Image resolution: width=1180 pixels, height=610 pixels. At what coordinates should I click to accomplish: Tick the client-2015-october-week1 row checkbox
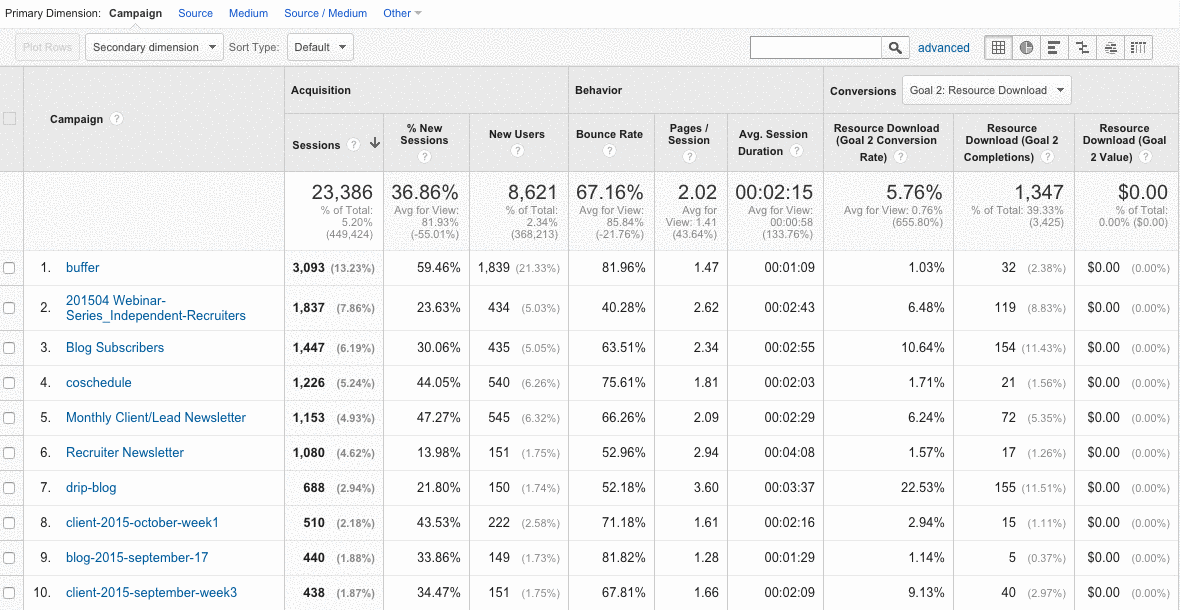click(10, 523)
